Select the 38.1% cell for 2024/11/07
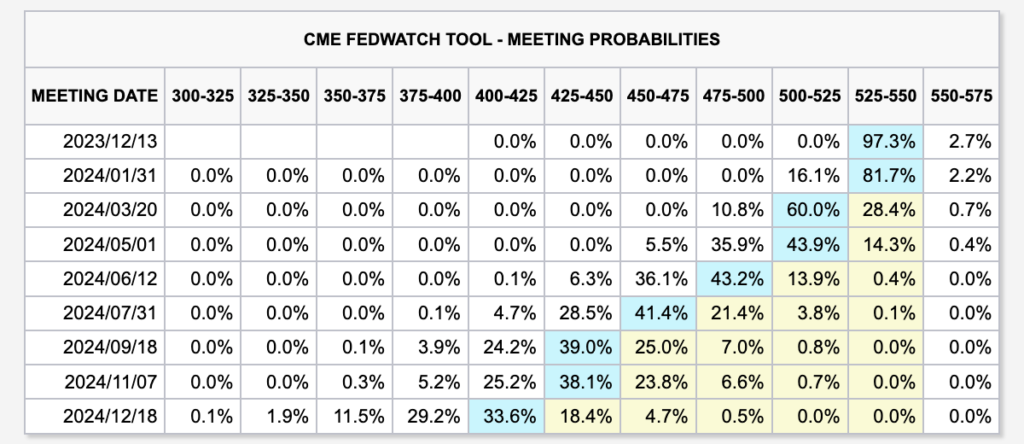Image resolution: width=1024 pixels, height=444 pixels. (x=582, y=382)
